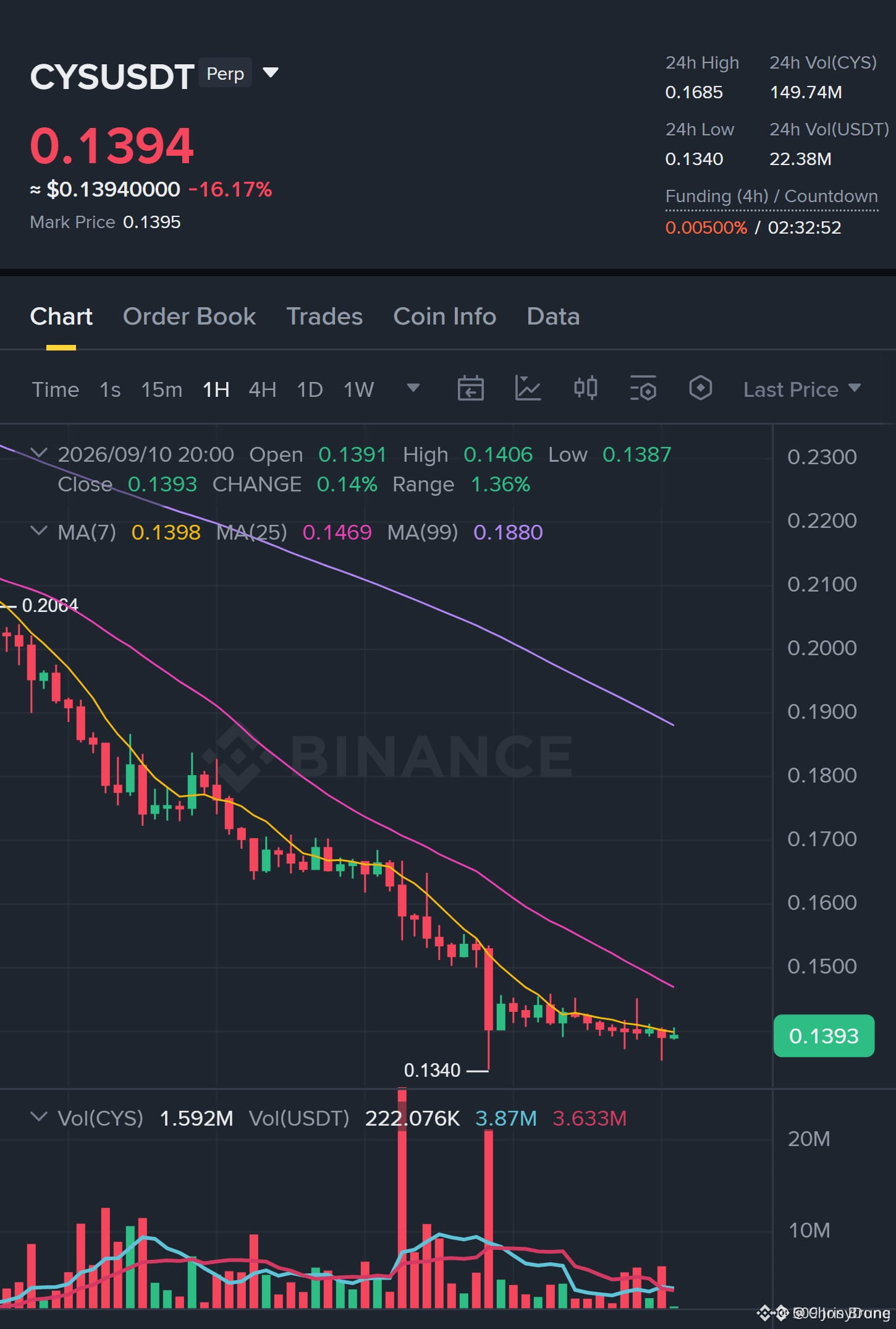Click the Perp contract type badge
Viewport: 896px width, 1329px height.
click(225, 74)
